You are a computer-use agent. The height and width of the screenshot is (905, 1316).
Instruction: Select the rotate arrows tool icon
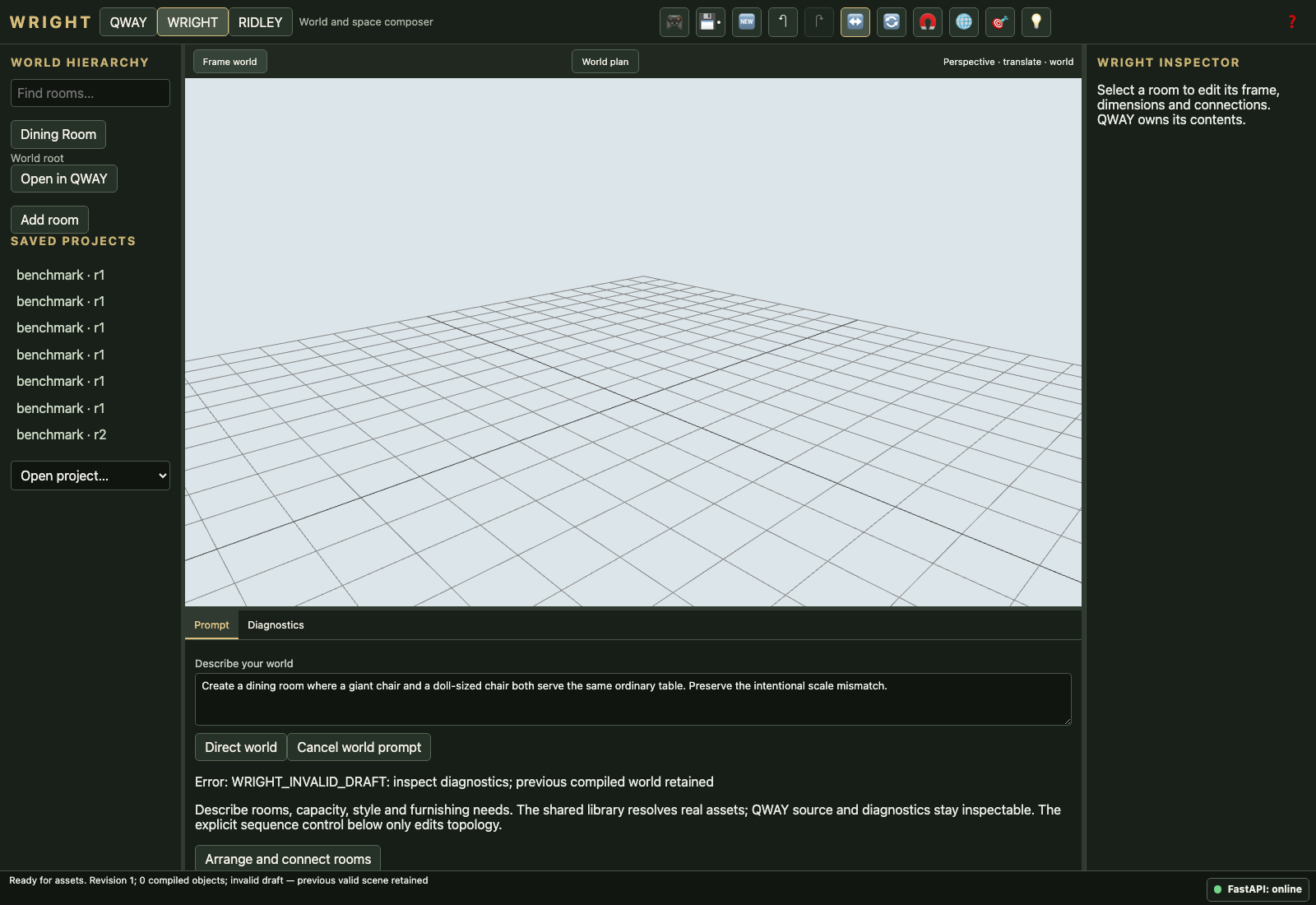pyautogui.click(x=892, y=22)
